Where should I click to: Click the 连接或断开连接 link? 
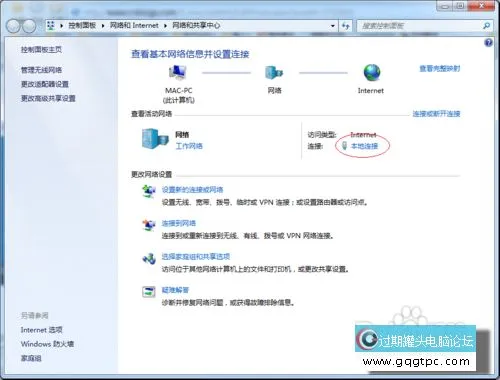click(436, 114)
